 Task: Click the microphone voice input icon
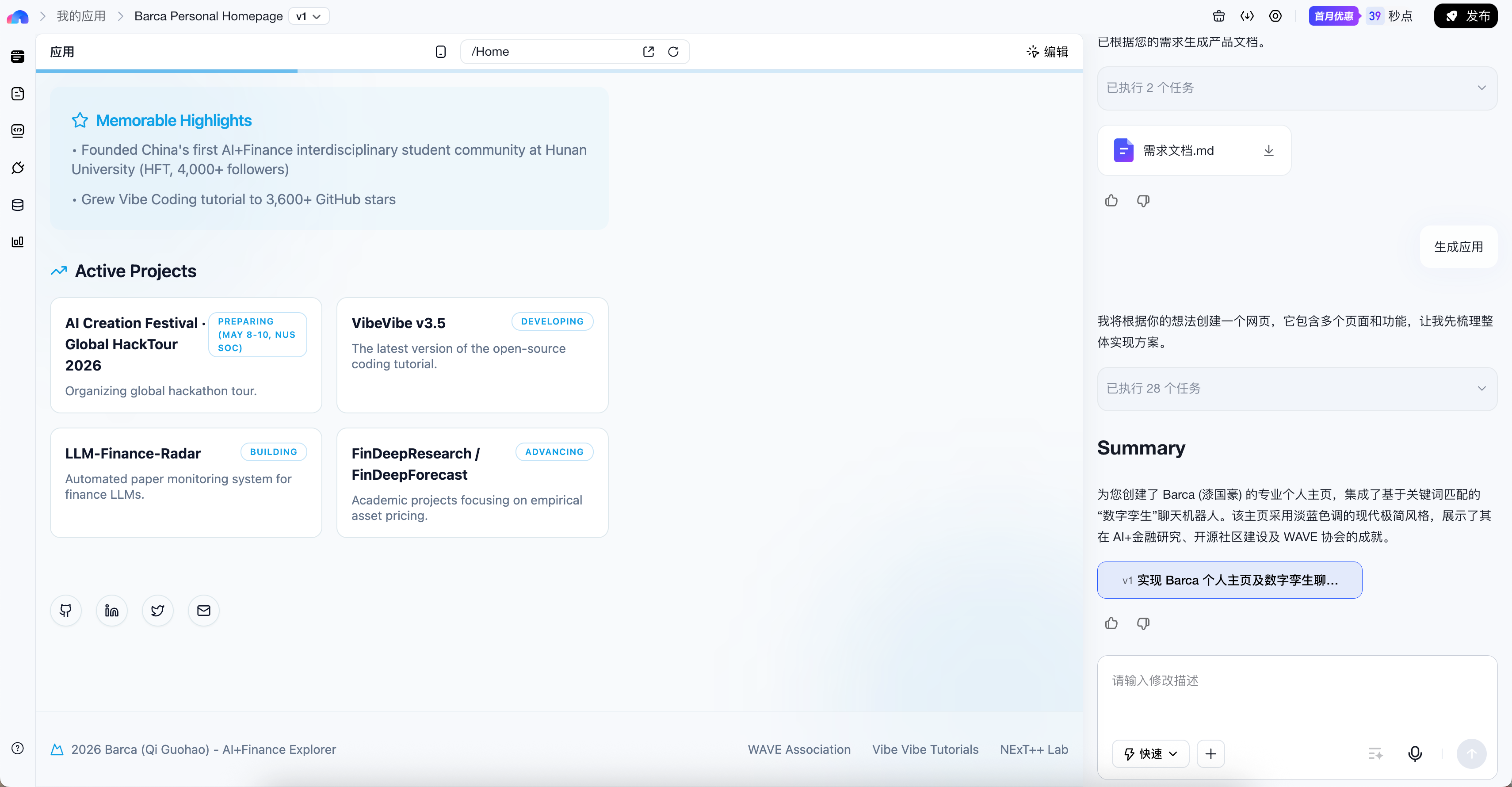click(x=1415, y=753)
